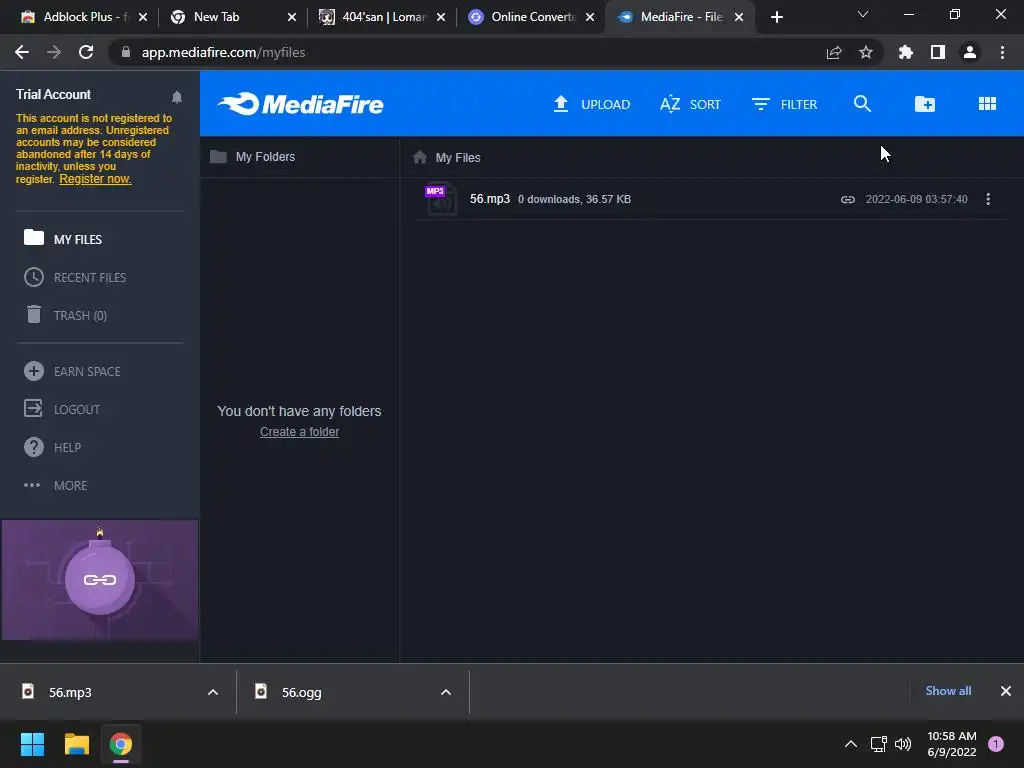
Task: Click the share link icon for 56.mp3
Action: (x=848, y=199)
